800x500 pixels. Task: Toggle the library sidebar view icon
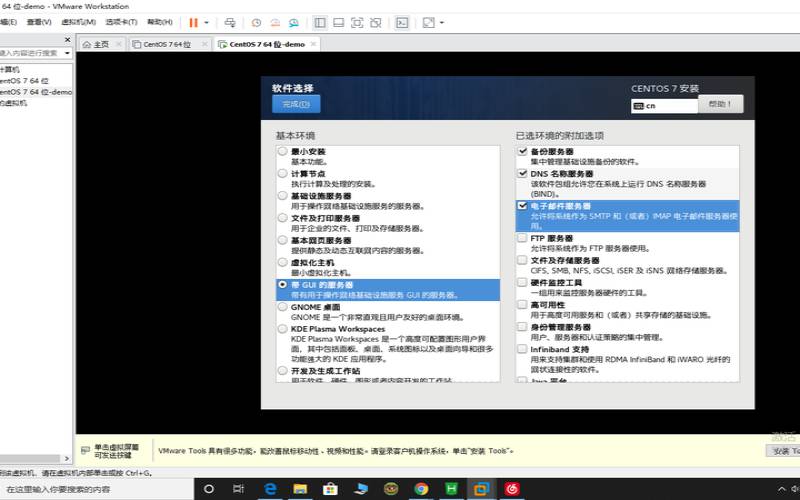(x=320, y=22)
